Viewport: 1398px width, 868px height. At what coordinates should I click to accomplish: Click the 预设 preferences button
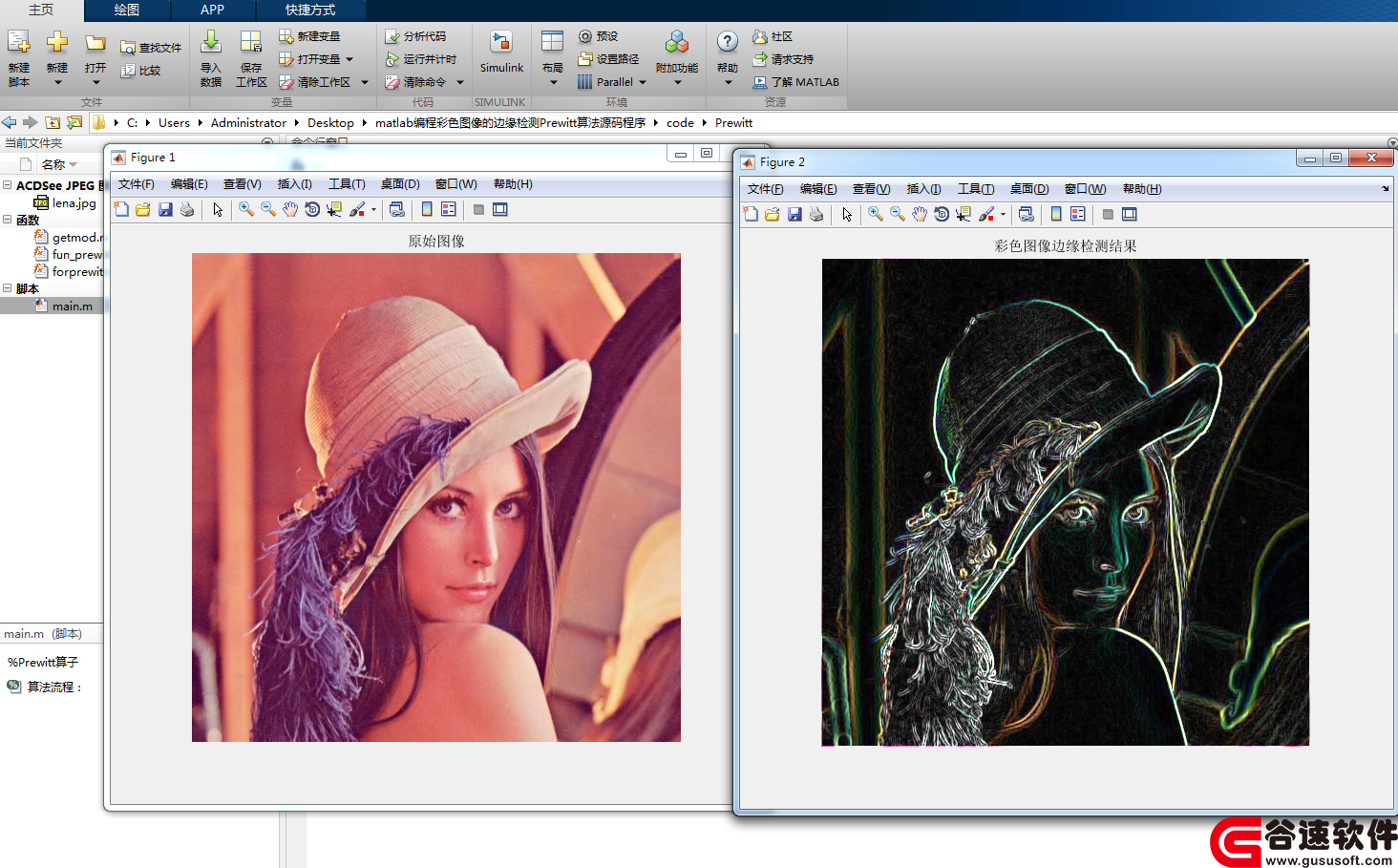[599, 36]
